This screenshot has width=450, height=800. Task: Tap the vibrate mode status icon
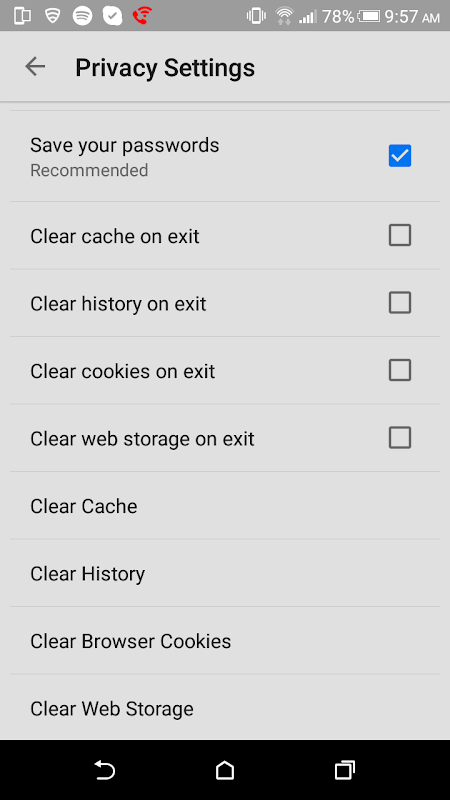(256, 16)
